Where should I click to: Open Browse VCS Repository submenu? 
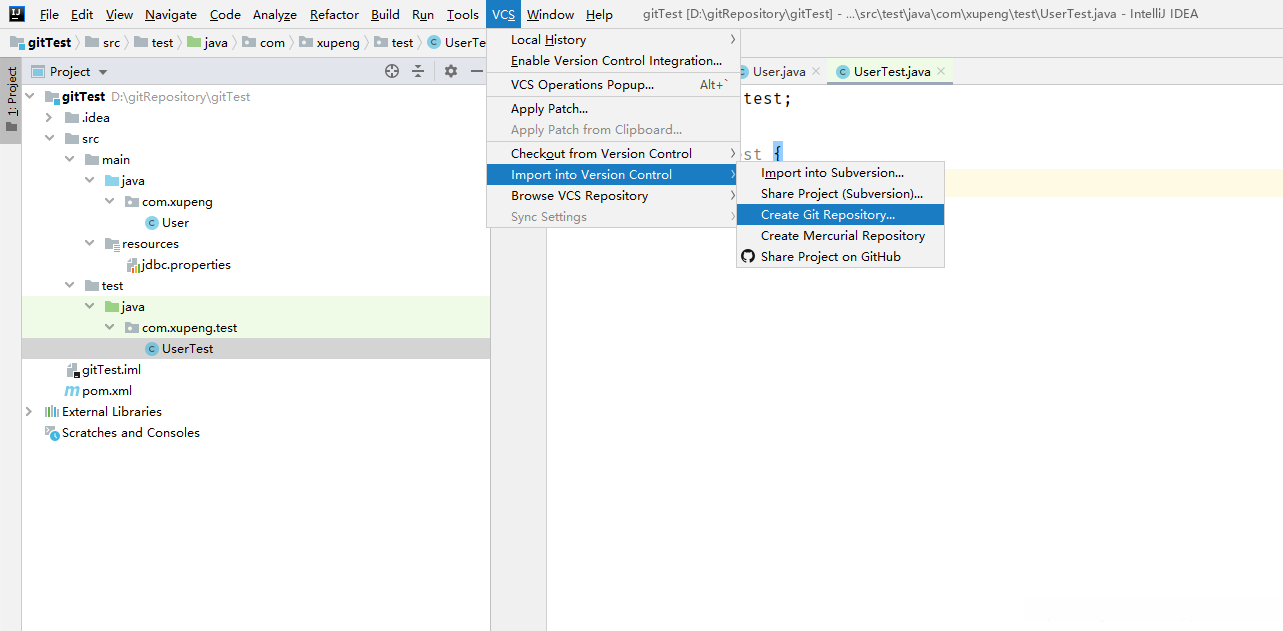tap(613, 196)
